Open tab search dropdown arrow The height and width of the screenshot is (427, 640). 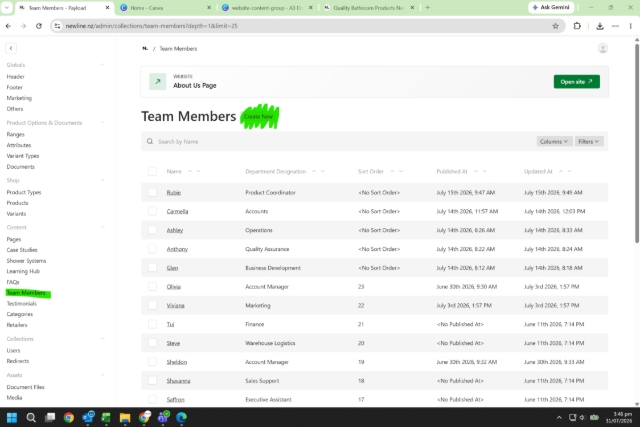(7, 7)
